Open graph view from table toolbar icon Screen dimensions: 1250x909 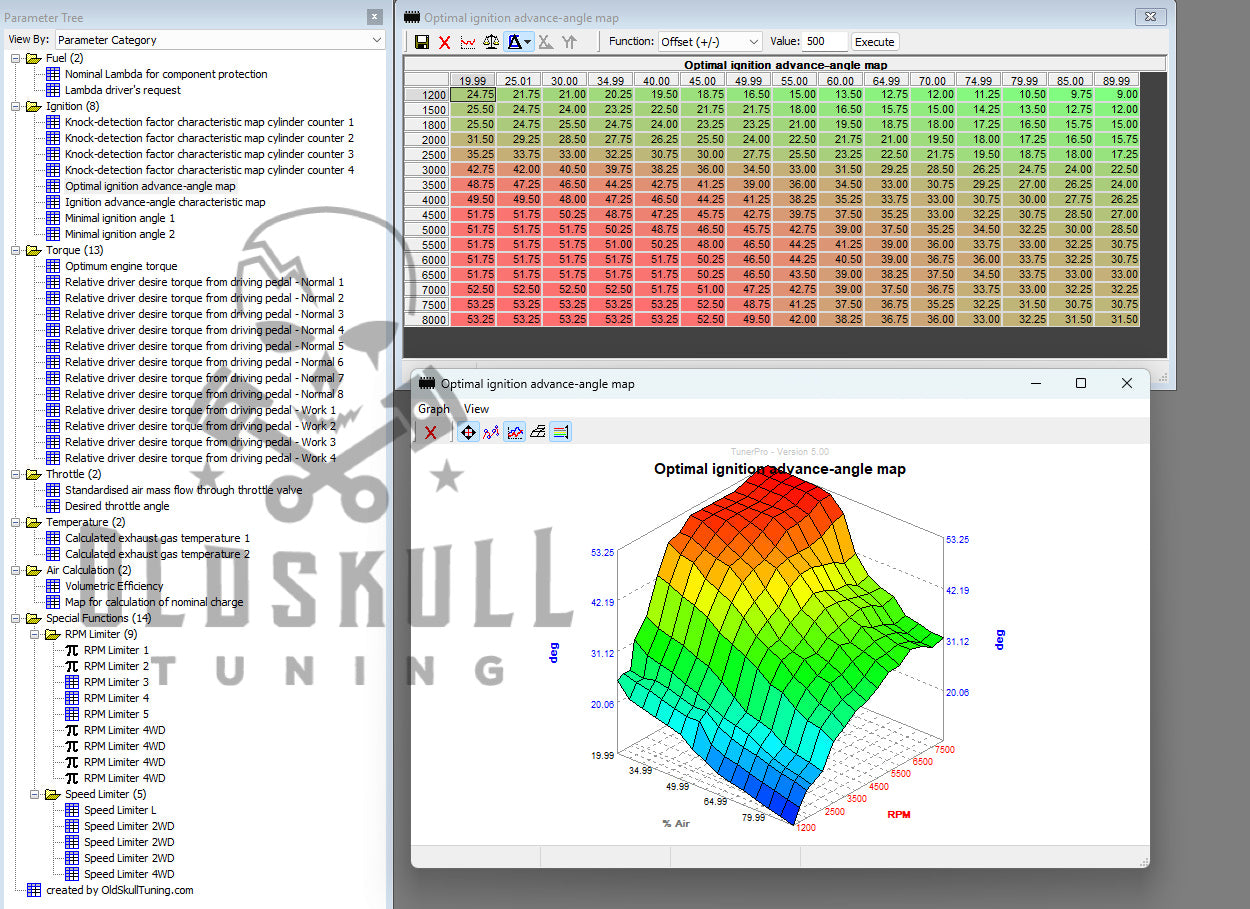coord(467,42)
